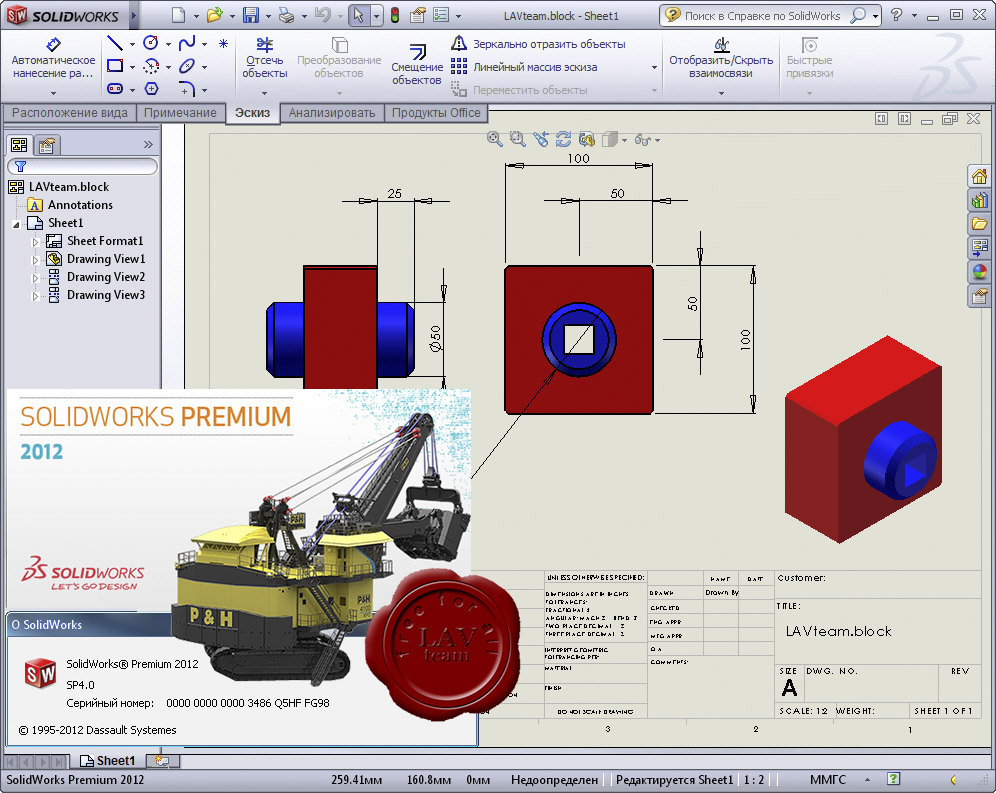Click Zoom to Area icon in view toolbar
996x793 pixels.
tap(518, 139)
